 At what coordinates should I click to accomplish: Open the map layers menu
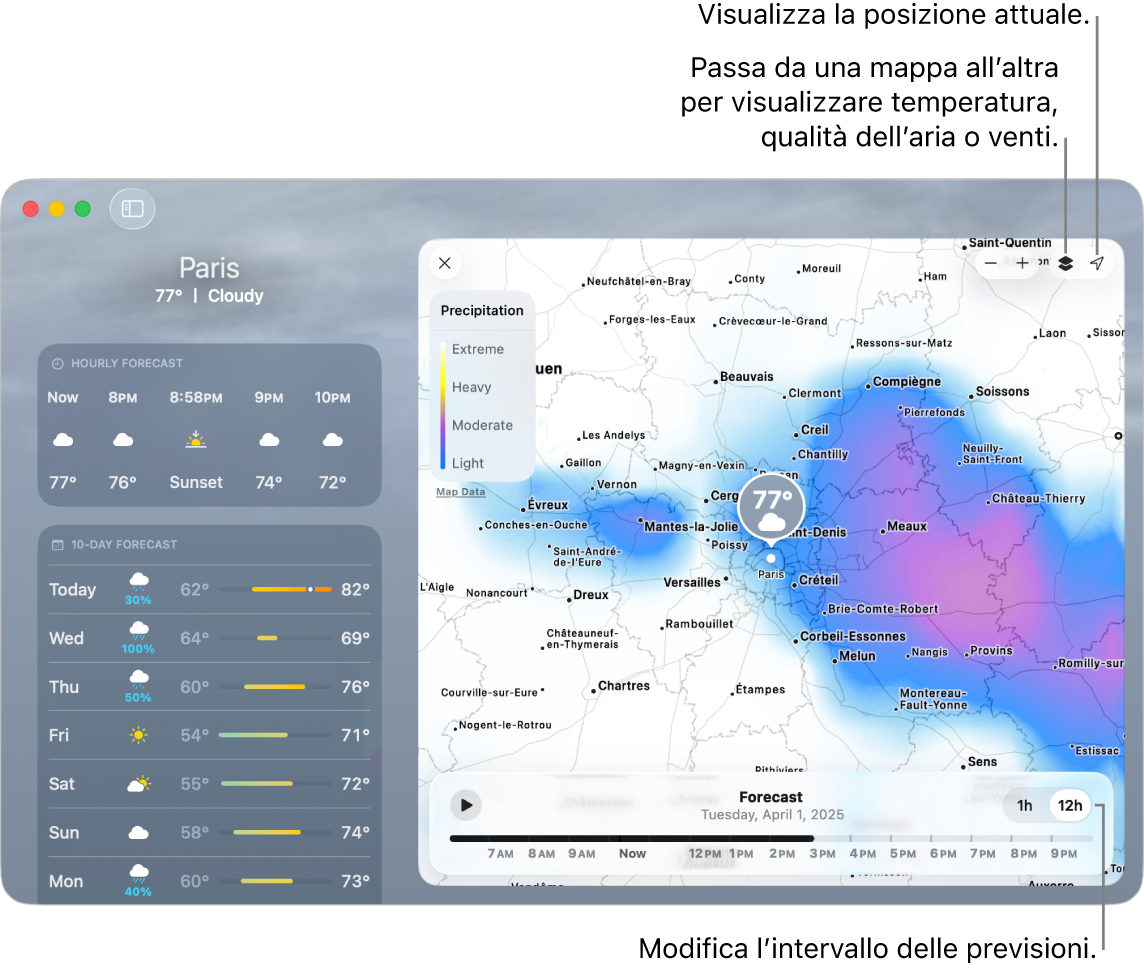coord(1065,264)
